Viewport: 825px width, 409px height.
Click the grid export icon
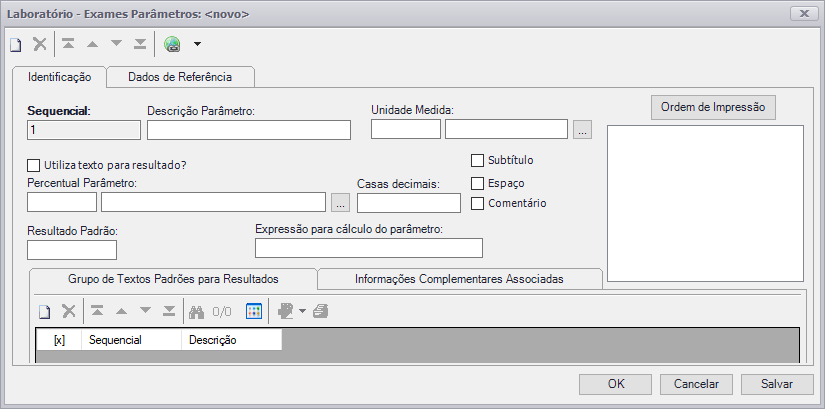[x=286, y=311]
